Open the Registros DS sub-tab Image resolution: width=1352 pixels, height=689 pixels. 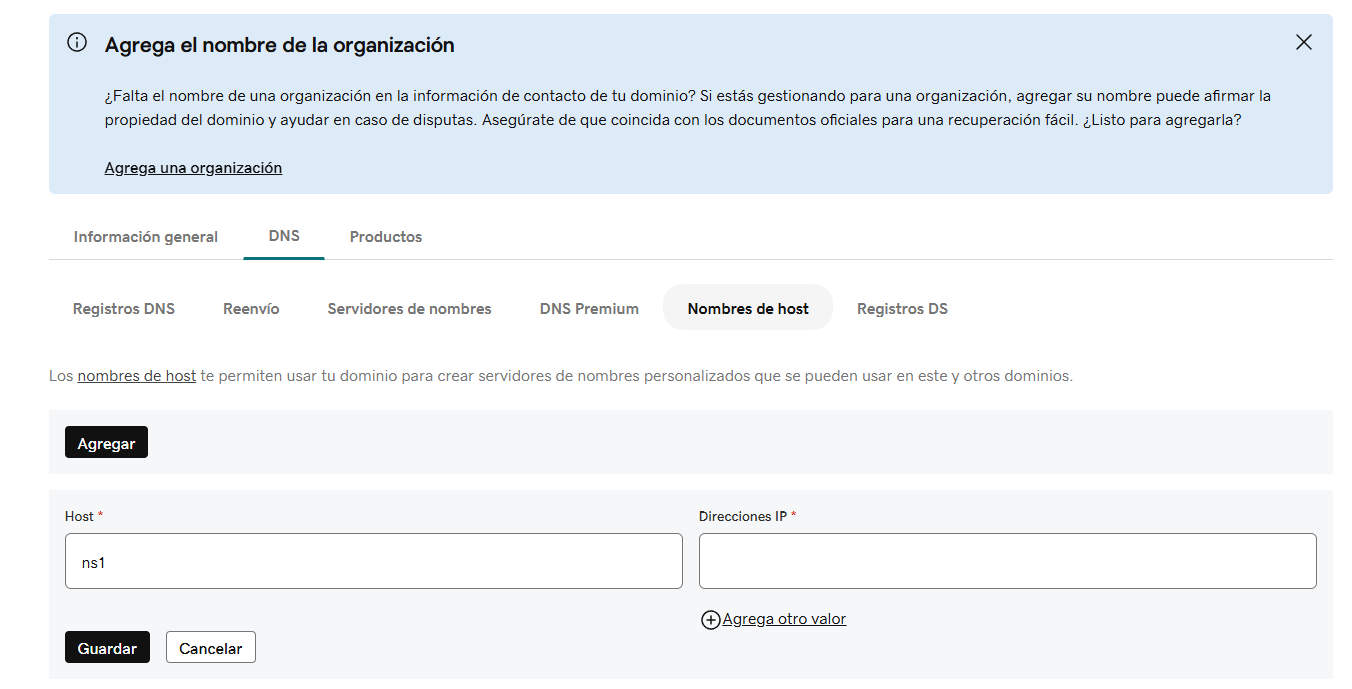click(x=902, y=309)
